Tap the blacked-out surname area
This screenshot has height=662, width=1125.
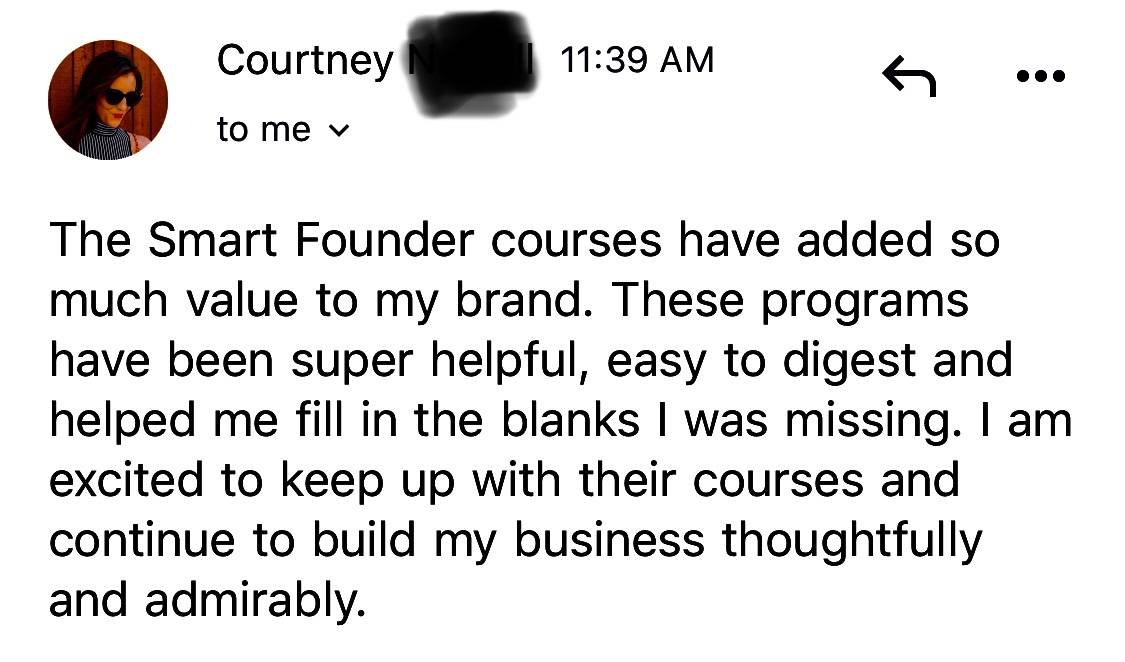pos(471,65)
